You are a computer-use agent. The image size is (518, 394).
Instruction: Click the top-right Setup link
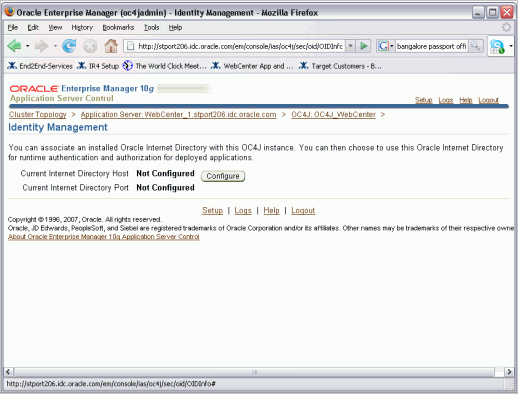(x=423, y=100)
